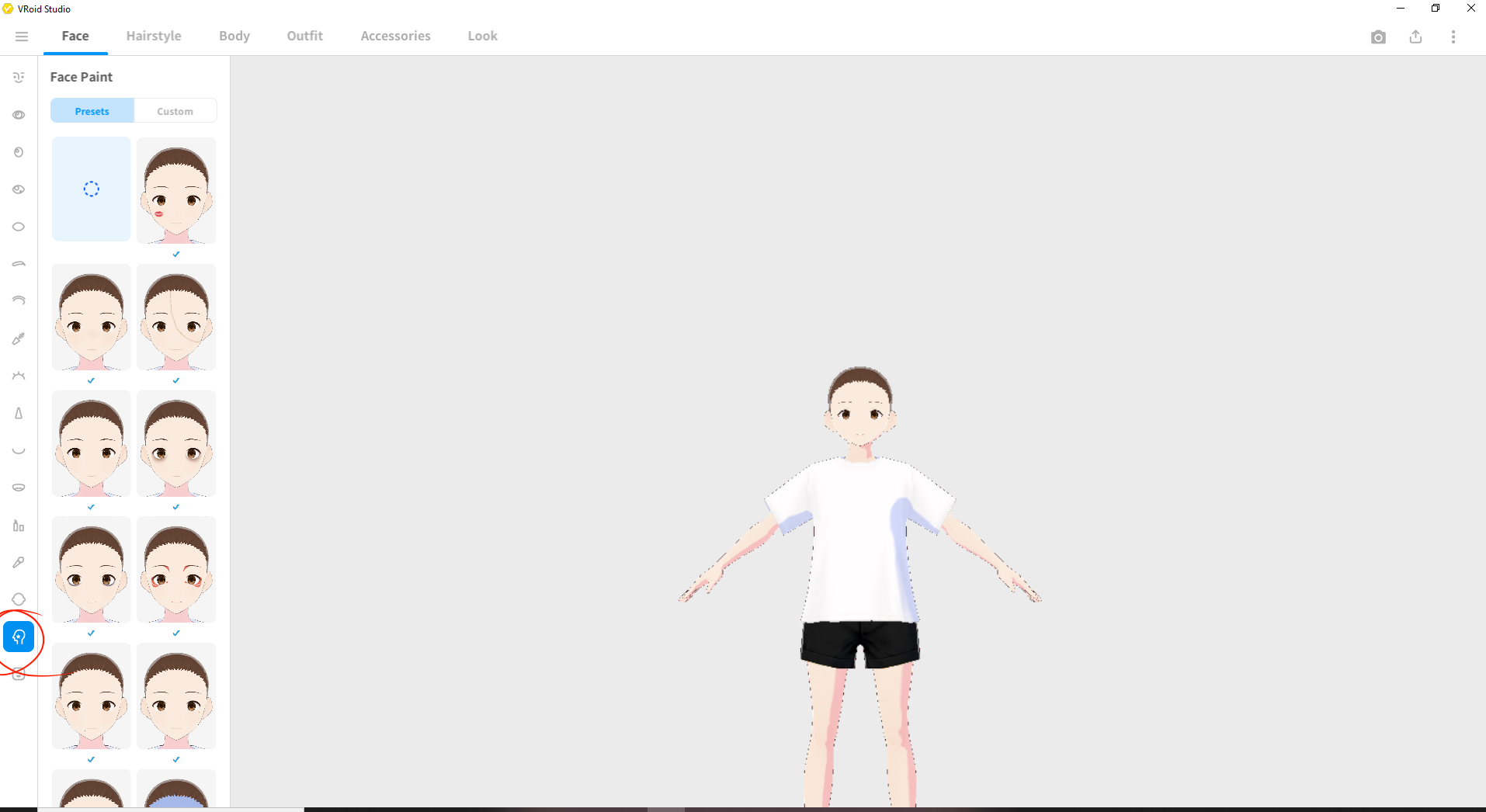1486x812 pixels.
Task: Select the empty no-face-paint preset
Action: click(92, 189)
